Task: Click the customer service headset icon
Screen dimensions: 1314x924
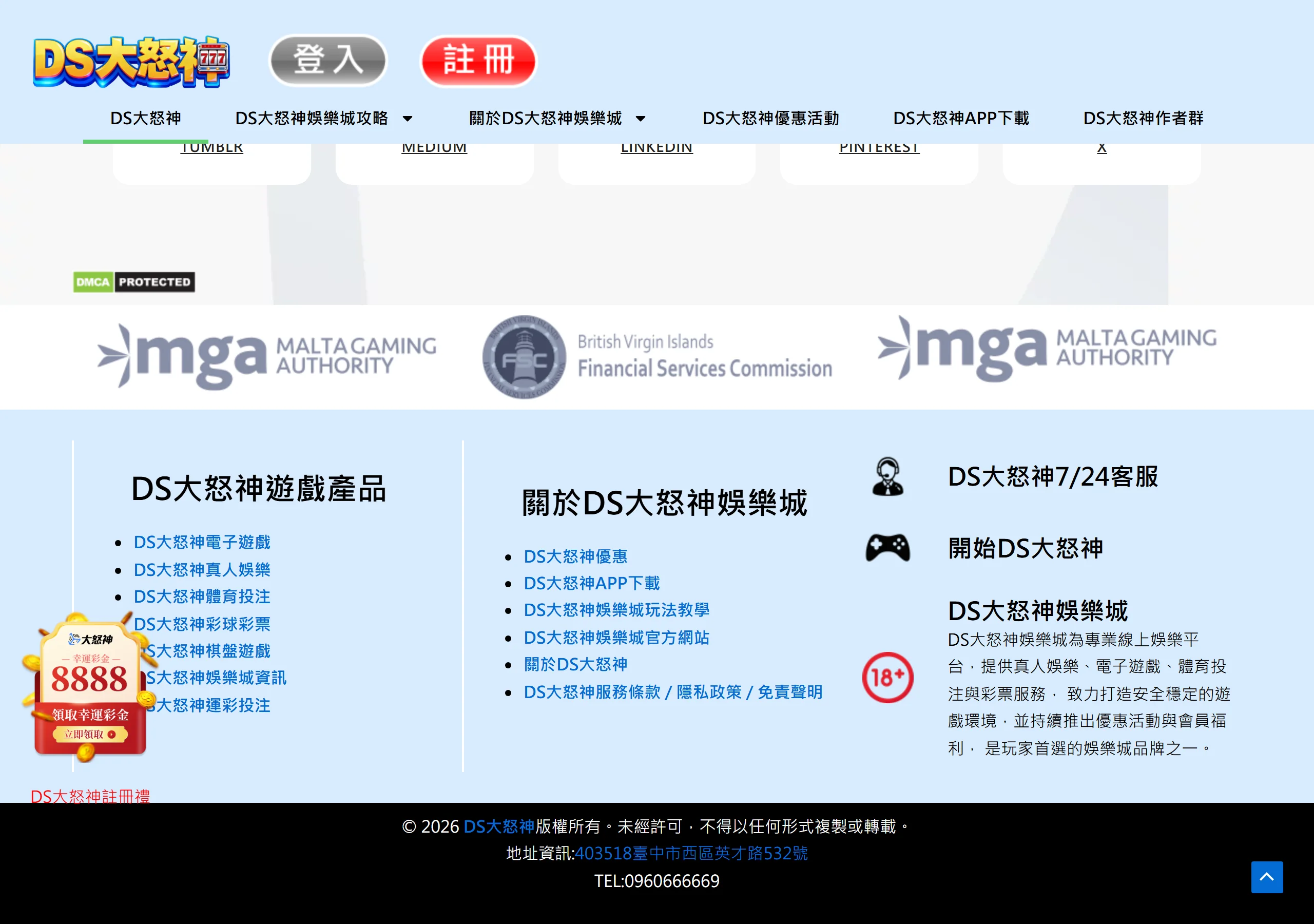Action: 887,476
